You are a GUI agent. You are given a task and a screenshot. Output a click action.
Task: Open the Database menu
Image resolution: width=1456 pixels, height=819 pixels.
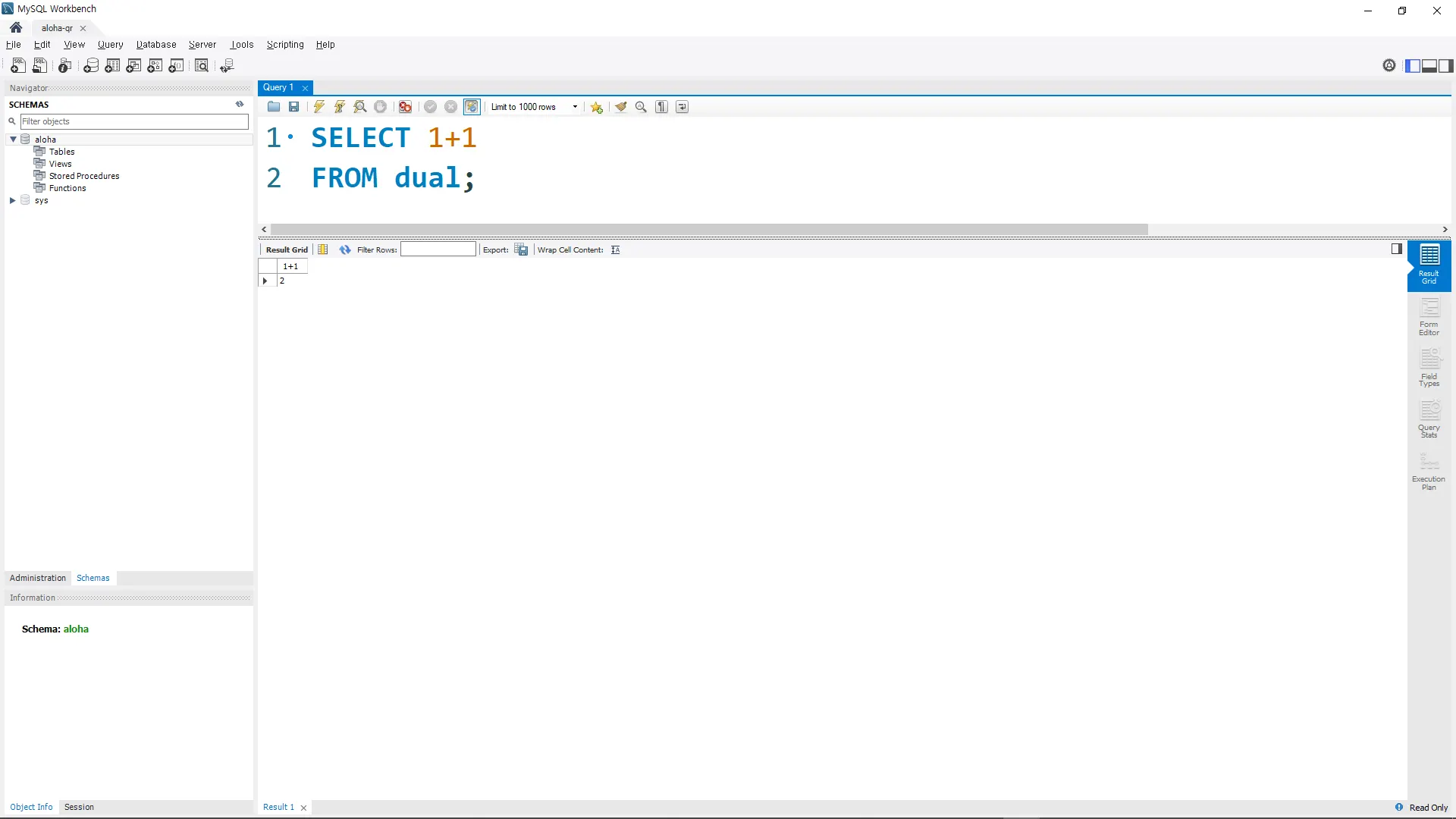(156, 45)
